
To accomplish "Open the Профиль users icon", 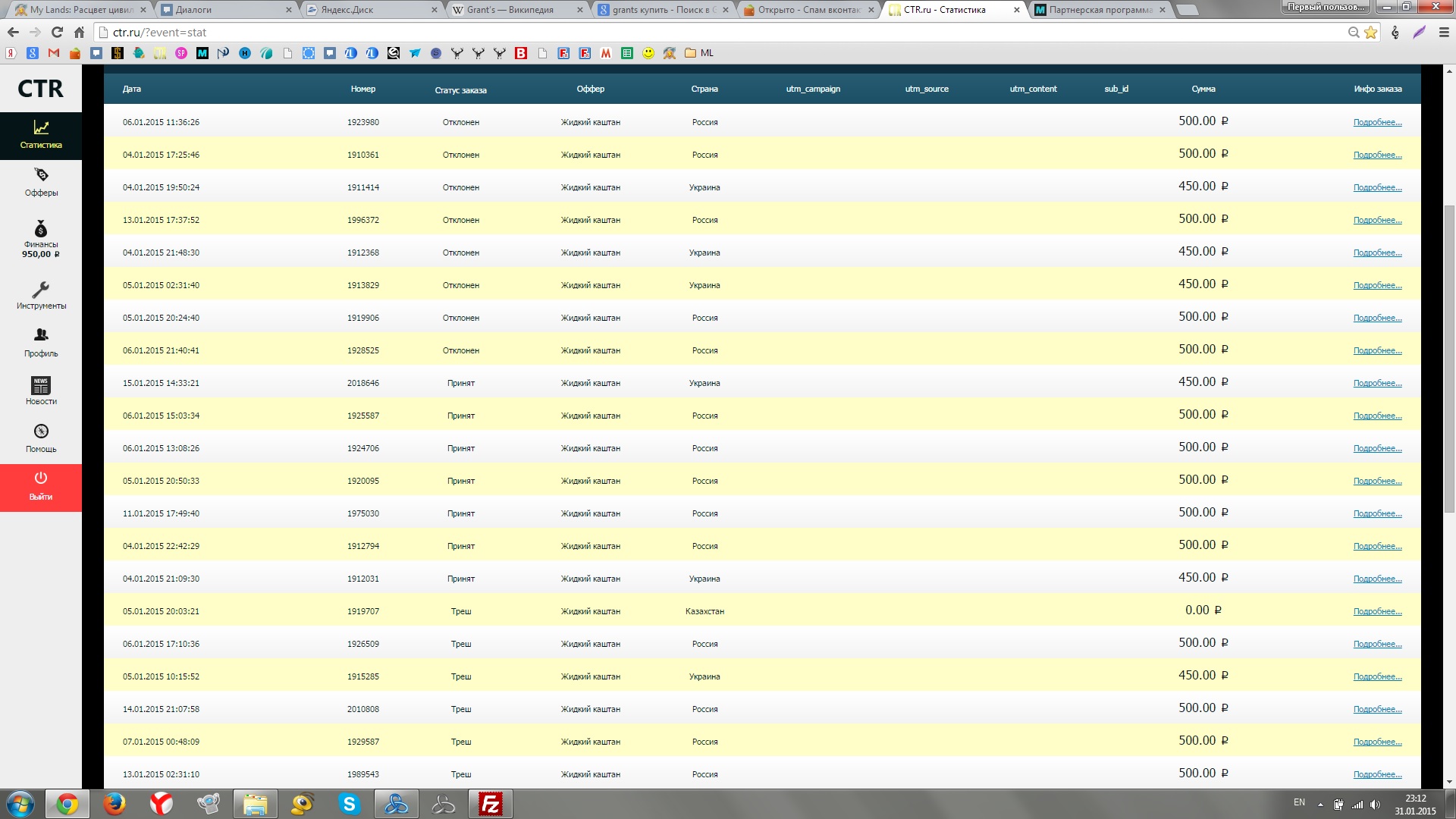I will point(41,335).
